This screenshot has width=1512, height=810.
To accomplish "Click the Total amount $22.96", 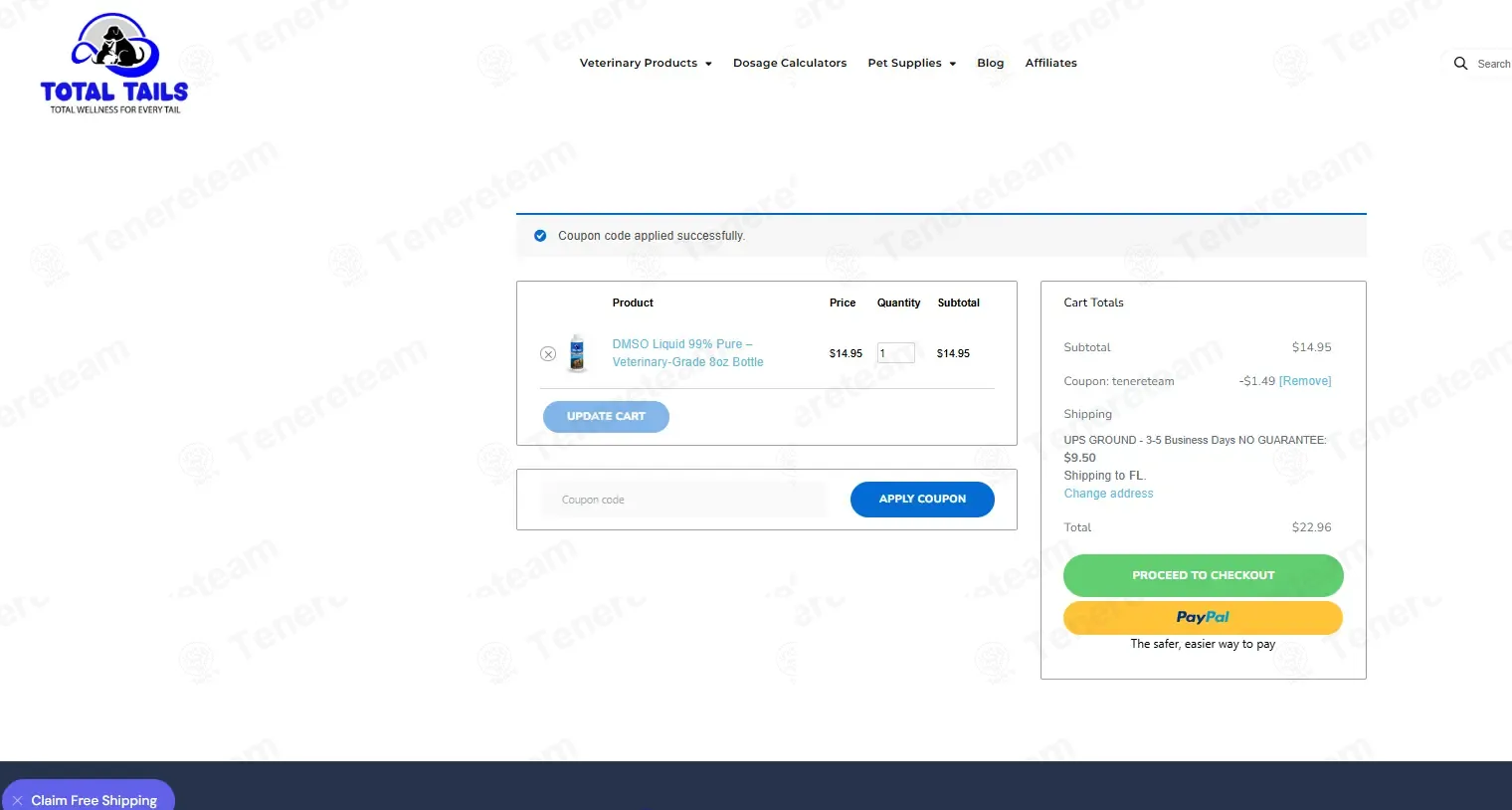I will (1311, 527).
